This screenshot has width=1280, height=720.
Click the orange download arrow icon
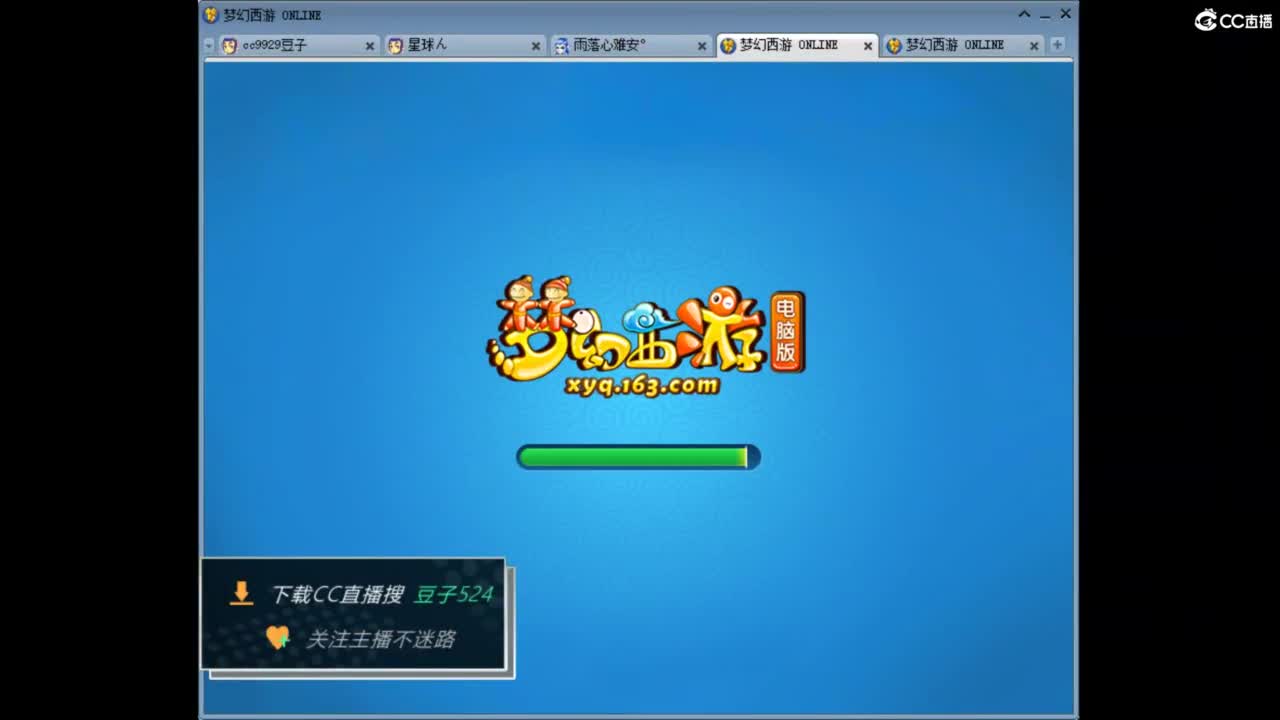click(241, 593)
